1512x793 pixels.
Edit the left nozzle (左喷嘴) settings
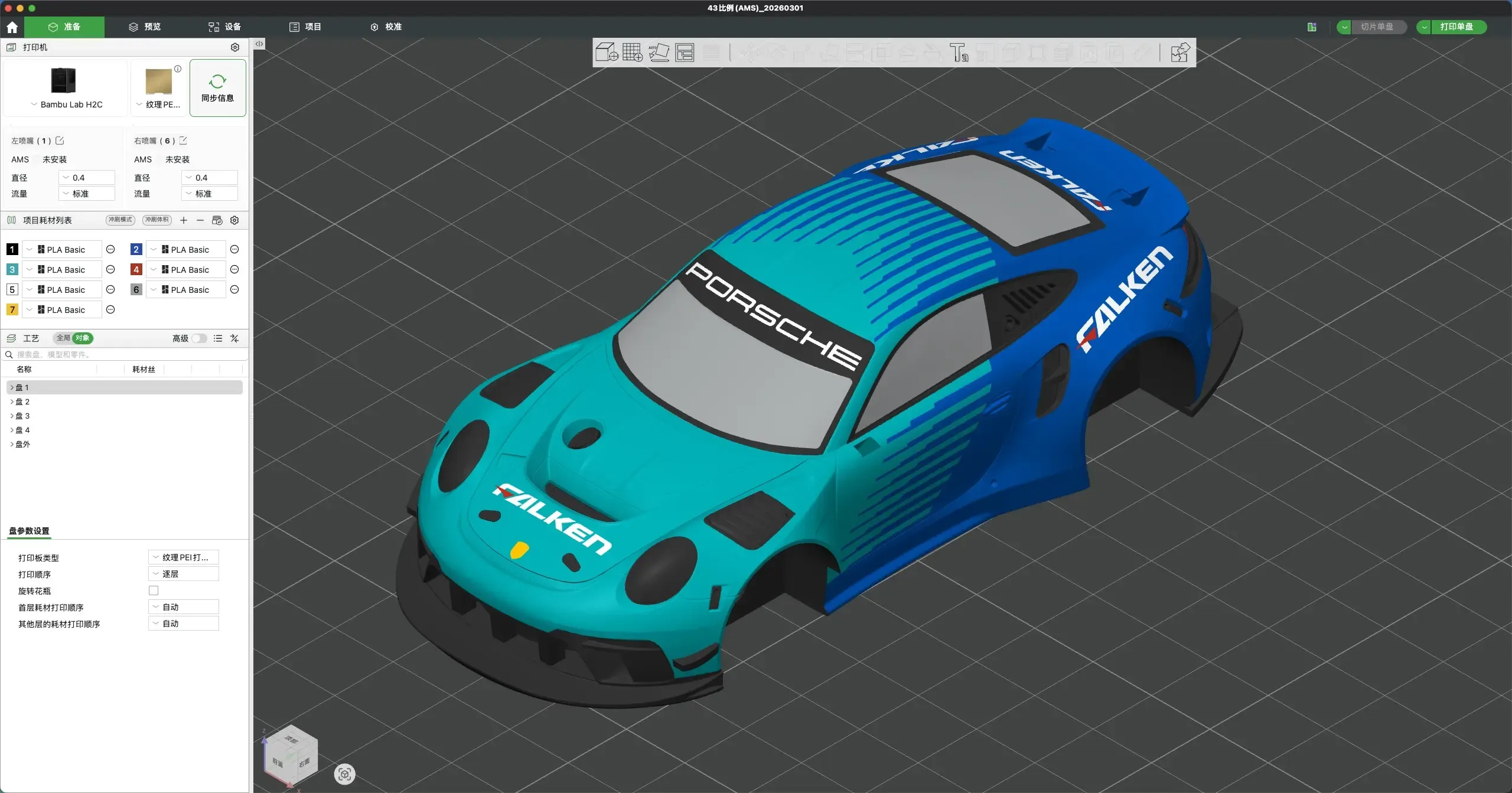(x=60, y=141)
